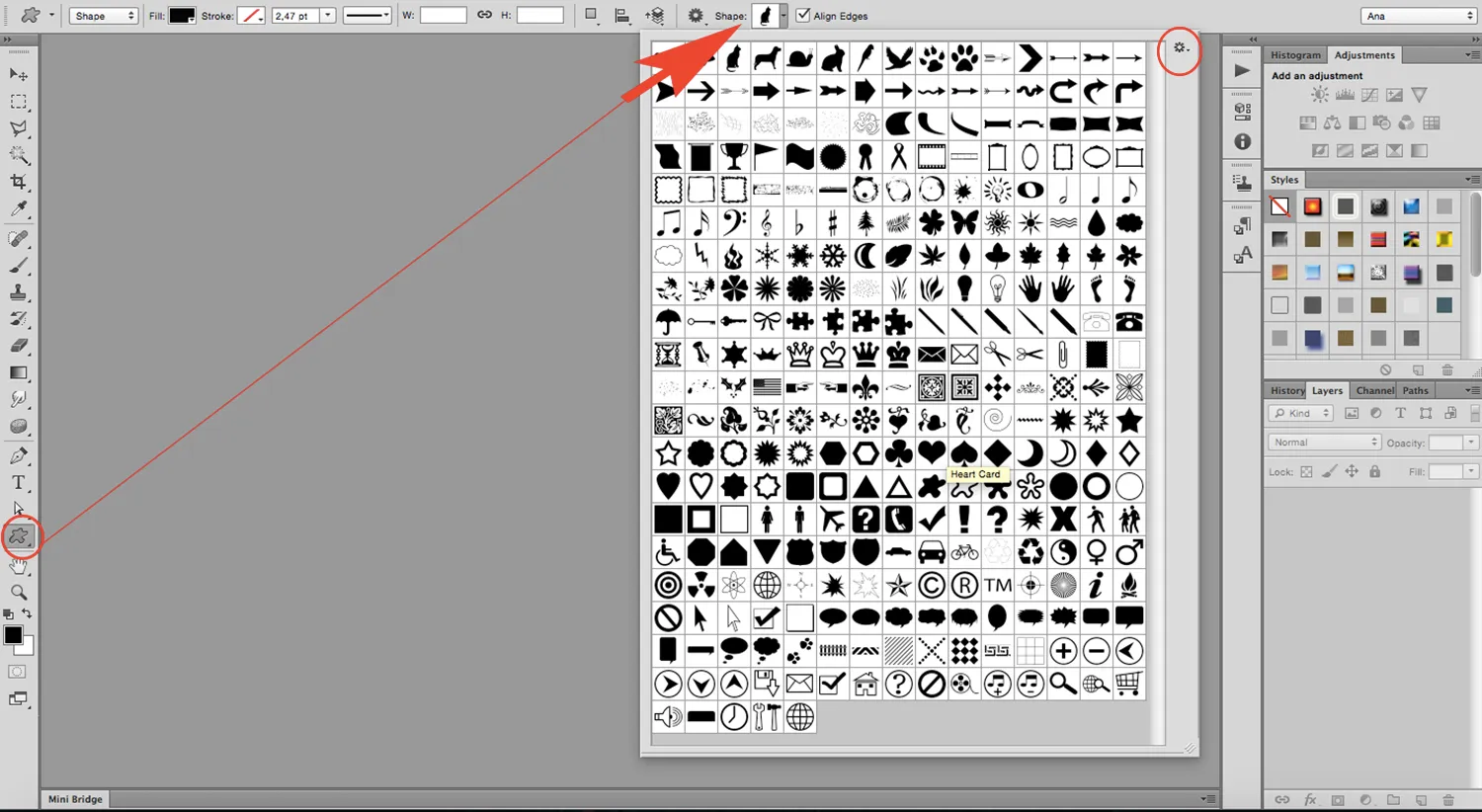Select the Hand tool
Screen dimensions: 1482x812
tap(19, 565)
